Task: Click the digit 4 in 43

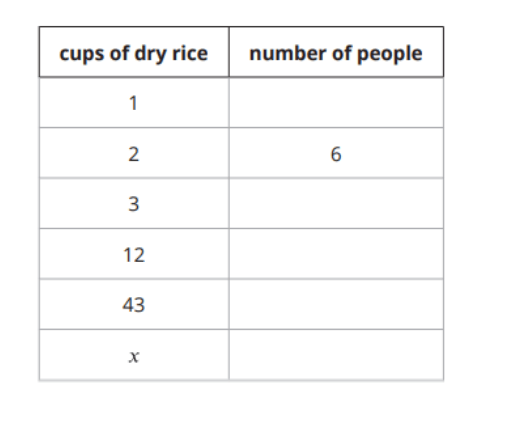Action: pyautogui.click(x=128, y=305)
